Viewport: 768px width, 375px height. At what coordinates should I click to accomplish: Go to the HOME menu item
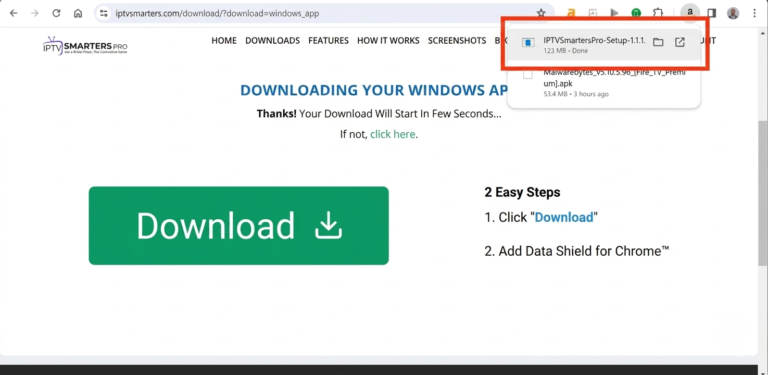click(224, 41)
